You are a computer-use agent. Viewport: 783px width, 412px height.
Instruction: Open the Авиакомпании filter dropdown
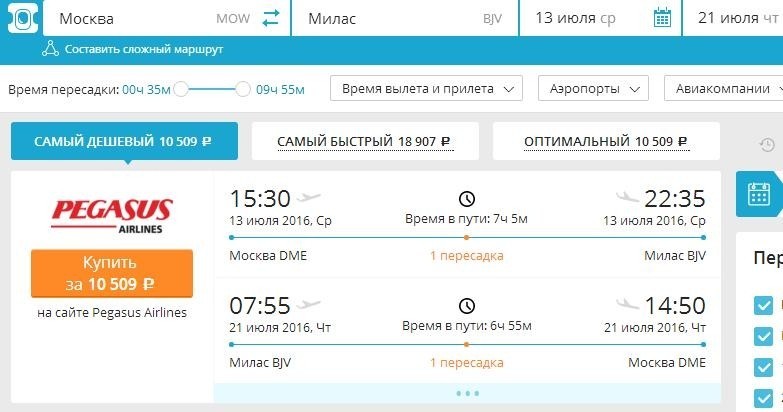724,88
